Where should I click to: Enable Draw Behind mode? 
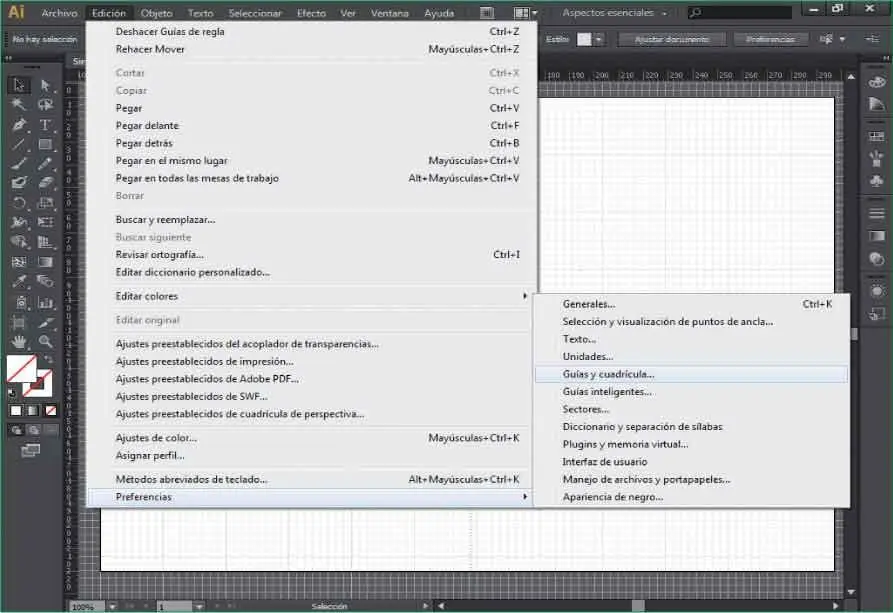34,430
